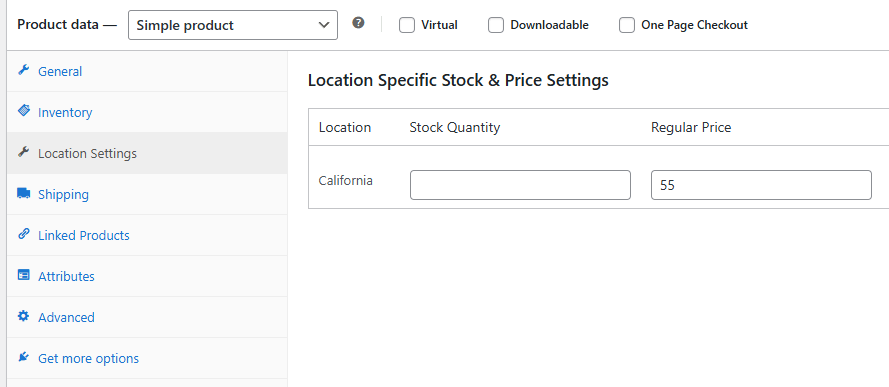Click the Advanced gear icon

pos(23,316)
